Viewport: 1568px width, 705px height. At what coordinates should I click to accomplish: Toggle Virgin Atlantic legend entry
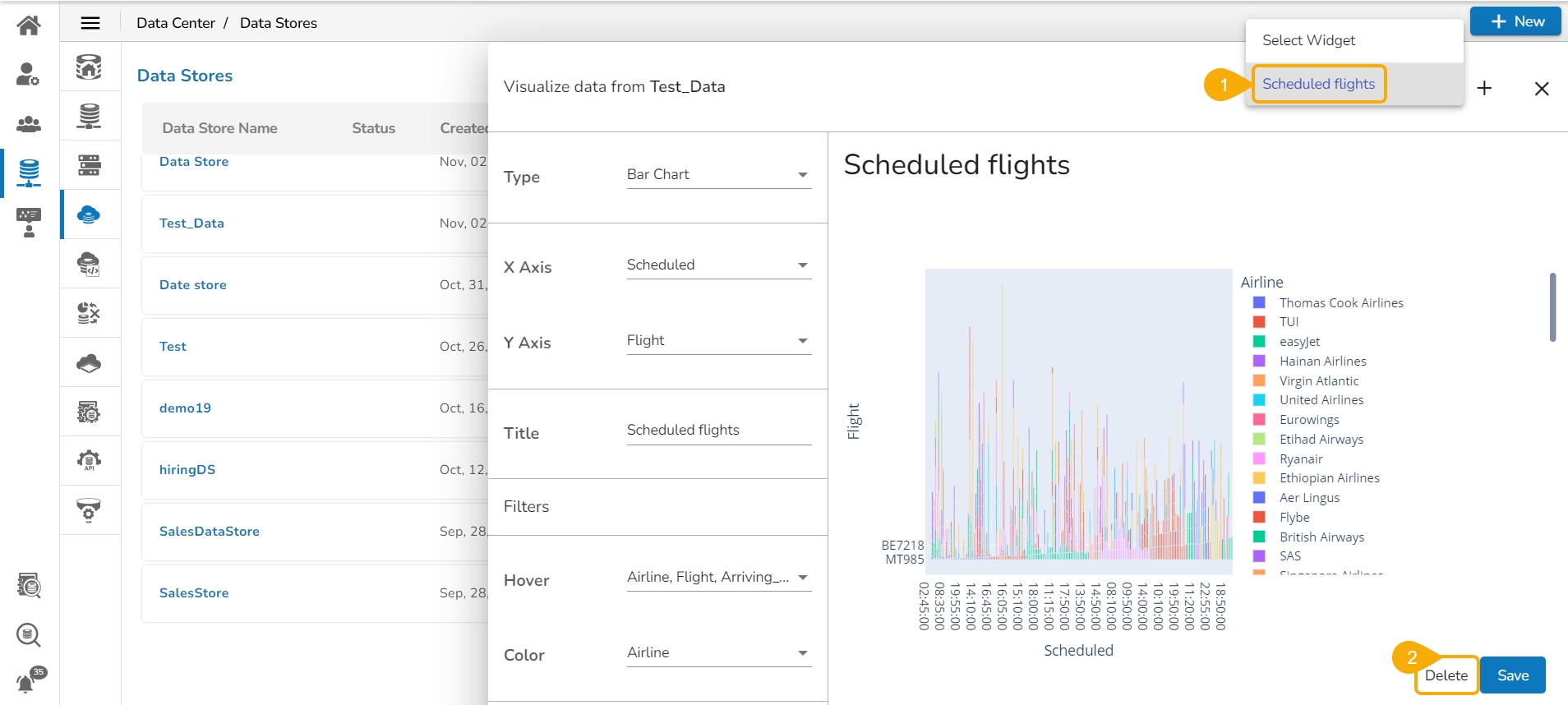coord(1319,381)
